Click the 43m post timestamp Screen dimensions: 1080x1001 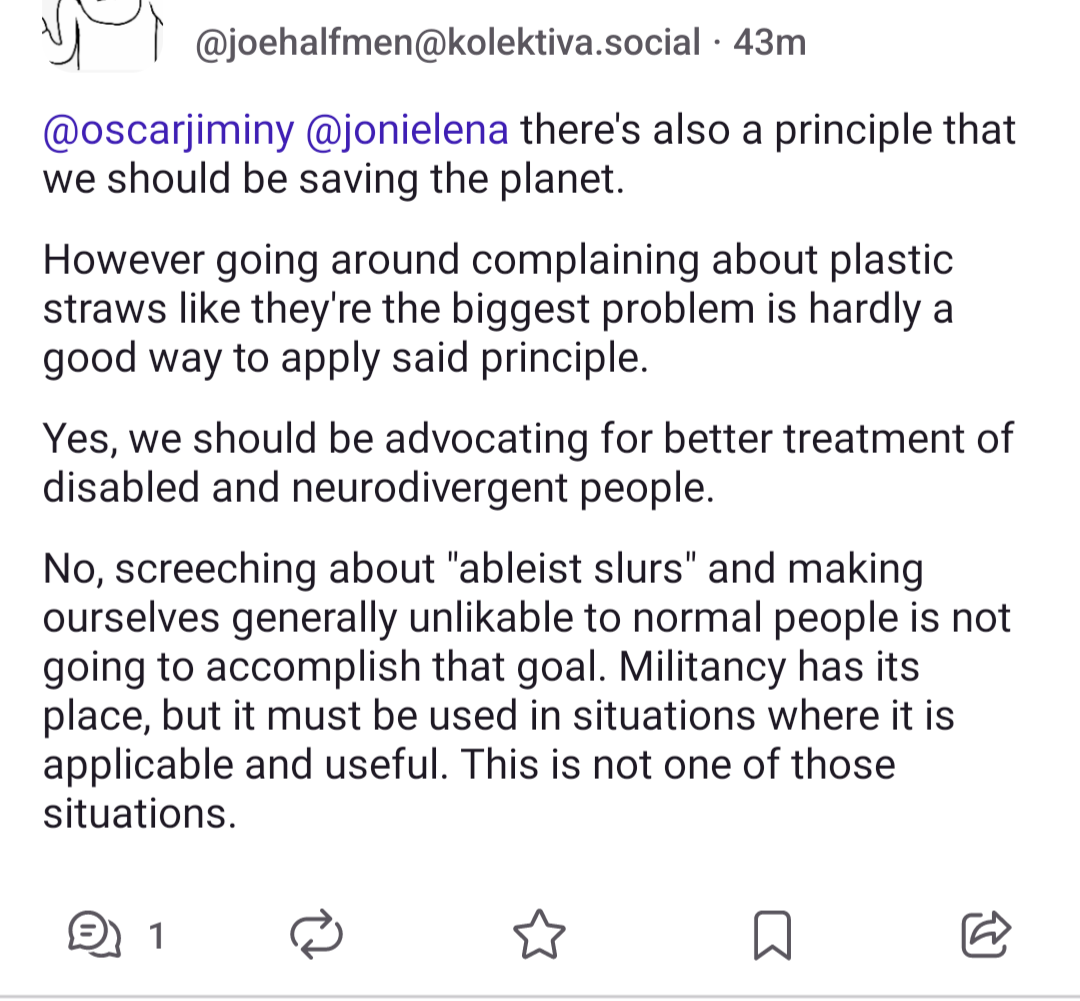[x=769, y=42]
